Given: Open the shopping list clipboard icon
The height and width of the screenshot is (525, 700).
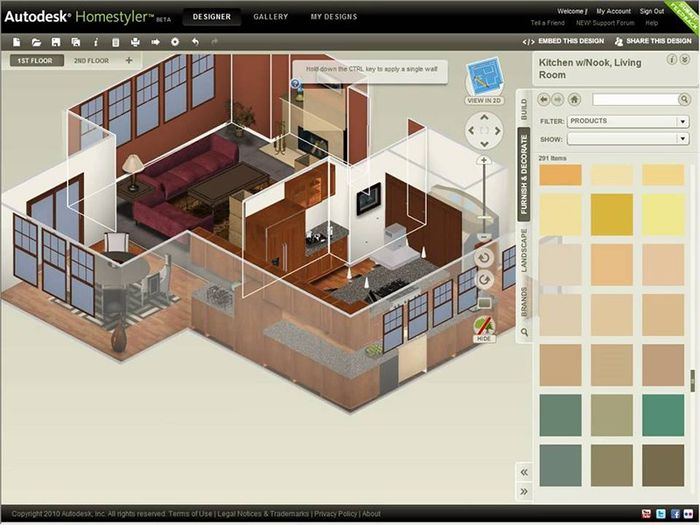Looking at the screenshot, I should point(116,42).
